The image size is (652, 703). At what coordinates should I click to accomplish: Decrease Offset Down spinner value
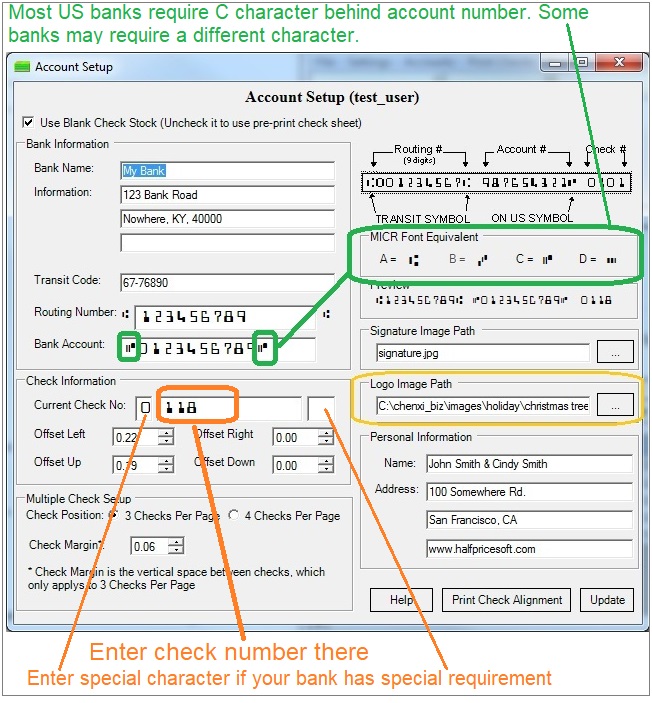[325, 470]
